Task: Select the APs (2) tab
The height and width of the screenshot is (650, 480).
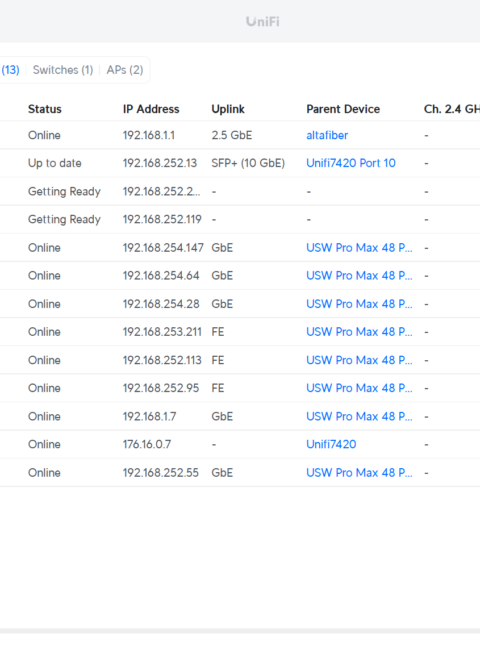Action: [125, 70]
